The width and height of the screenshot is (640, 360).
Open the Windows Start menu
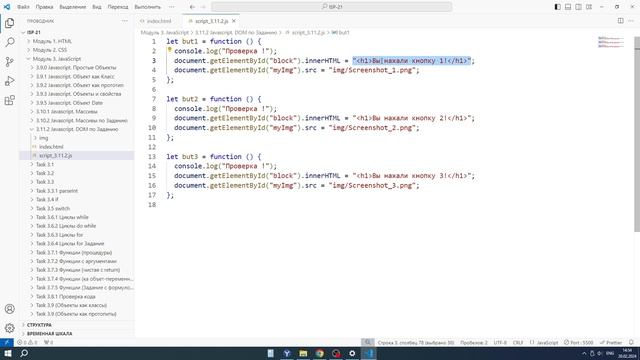click(x=8, y=353)
